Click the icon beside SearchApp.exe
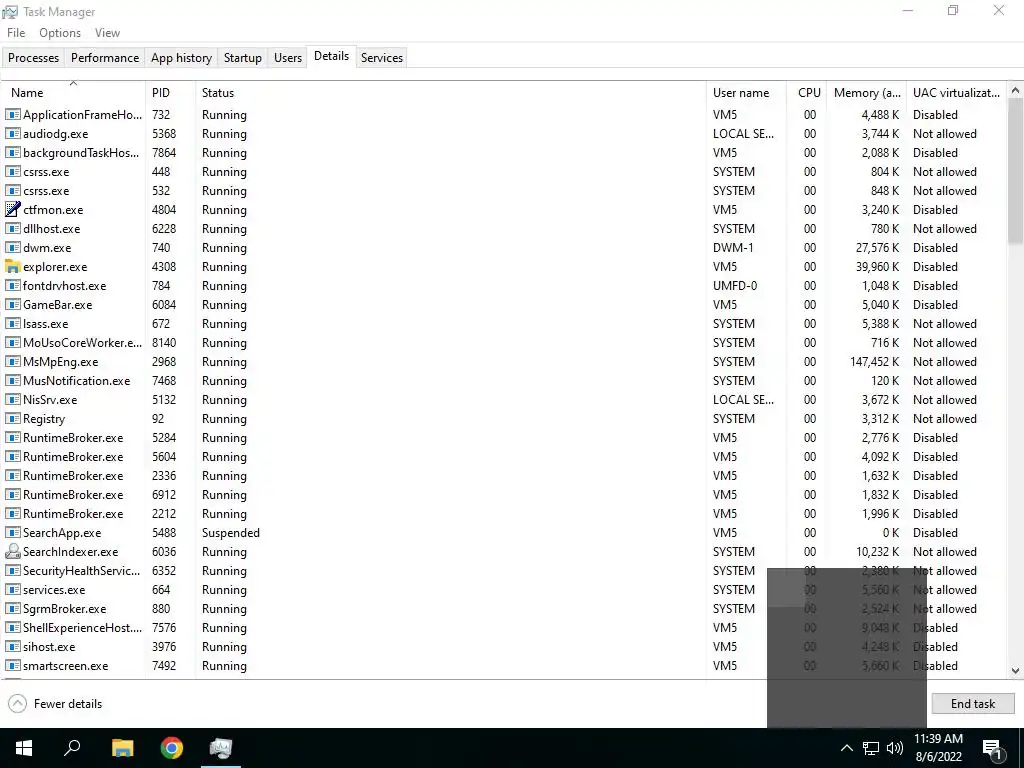 coord(12,533)
